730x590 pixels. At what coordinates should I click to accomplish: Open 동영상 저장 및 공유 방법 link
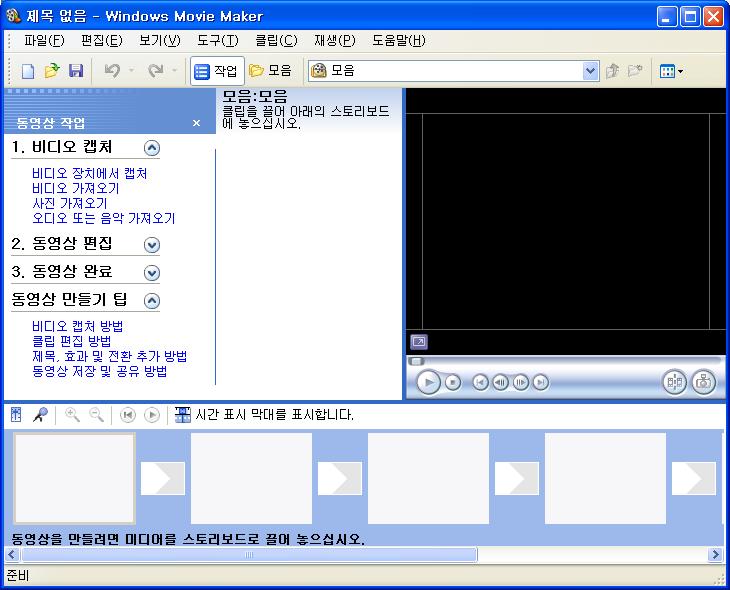point(100,371)
